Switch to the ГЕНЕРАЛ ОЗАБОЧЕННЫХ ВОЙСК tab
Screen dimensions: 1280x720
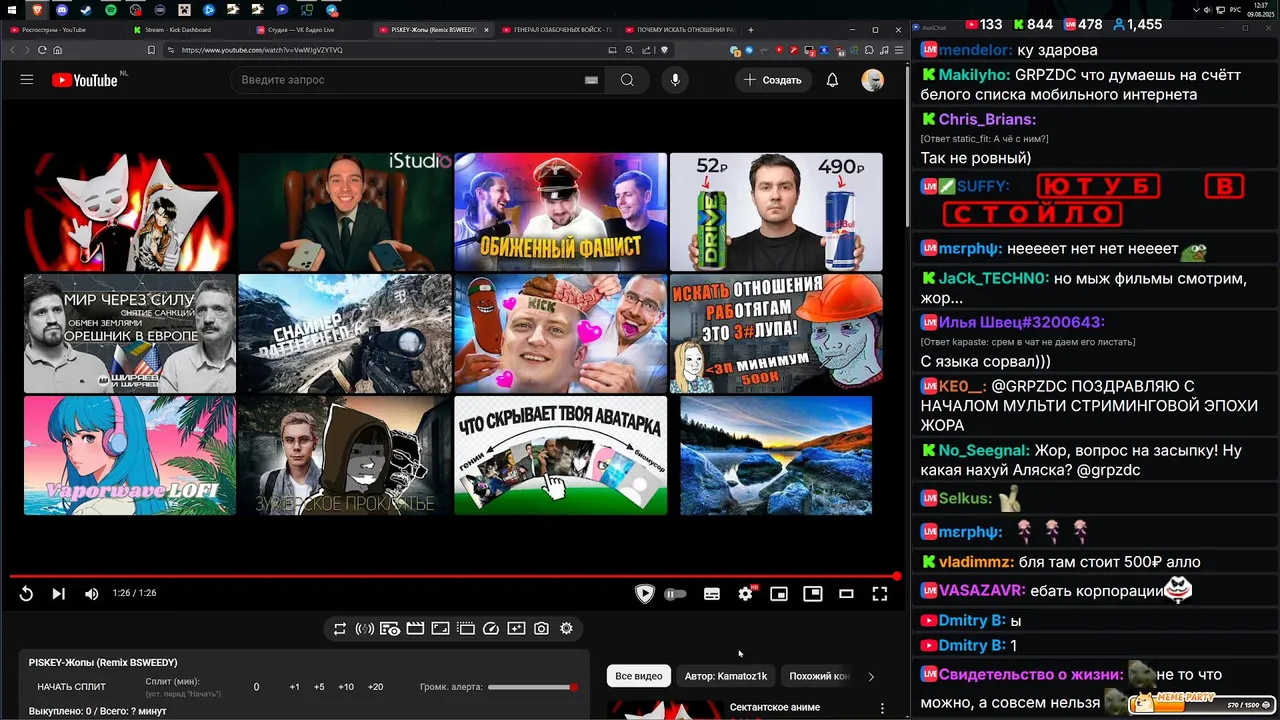pyautogui.click(x=555, y=30)
